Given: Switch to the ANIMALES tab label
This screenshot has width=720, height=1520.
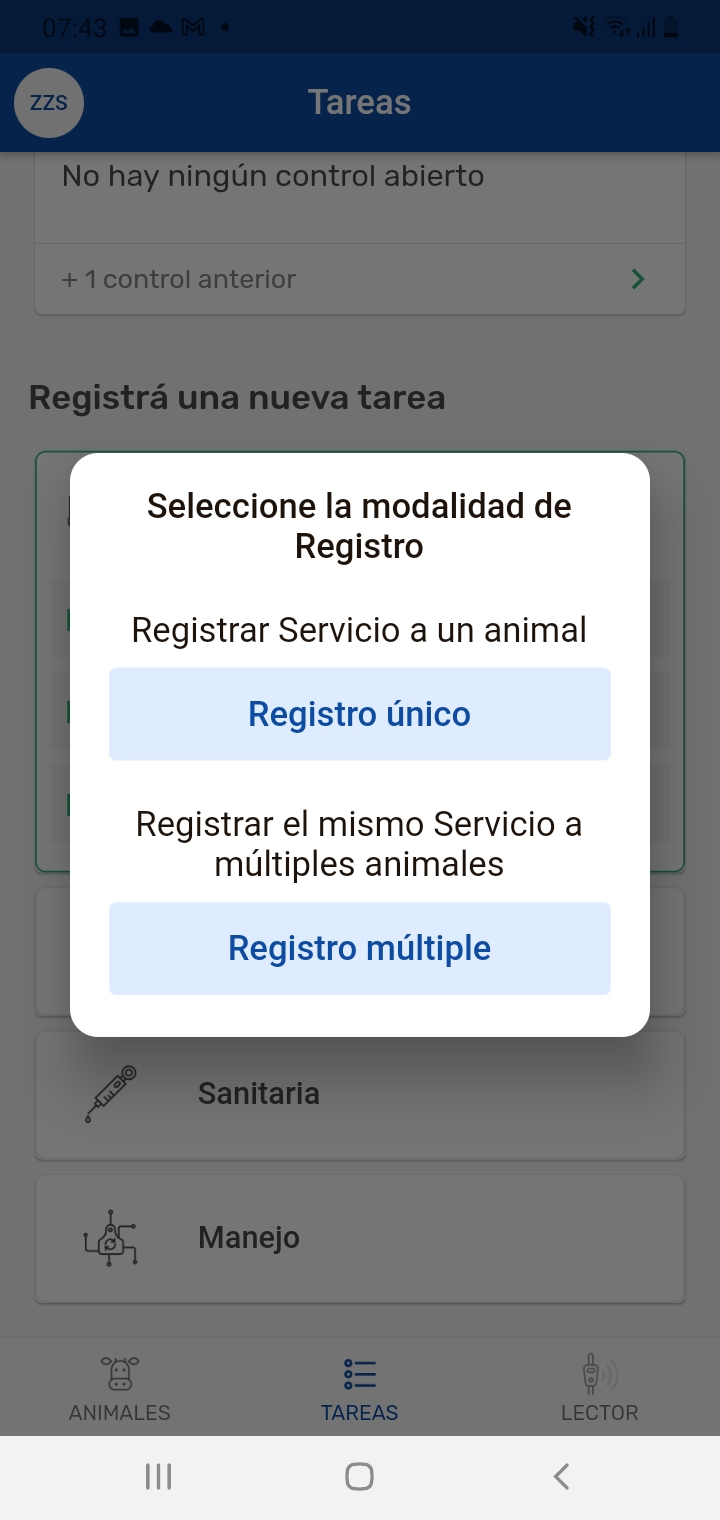Looking at the screenshot, I should pyautogui.click(x=120, y=1412).
